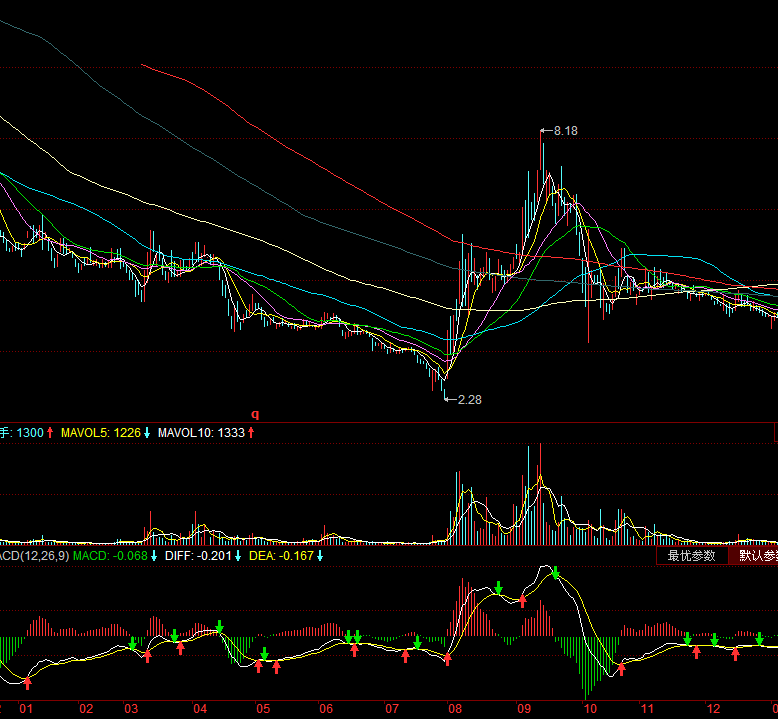Click the down arrow beside MAVOL5 value 1226

[x=148, y=433]
